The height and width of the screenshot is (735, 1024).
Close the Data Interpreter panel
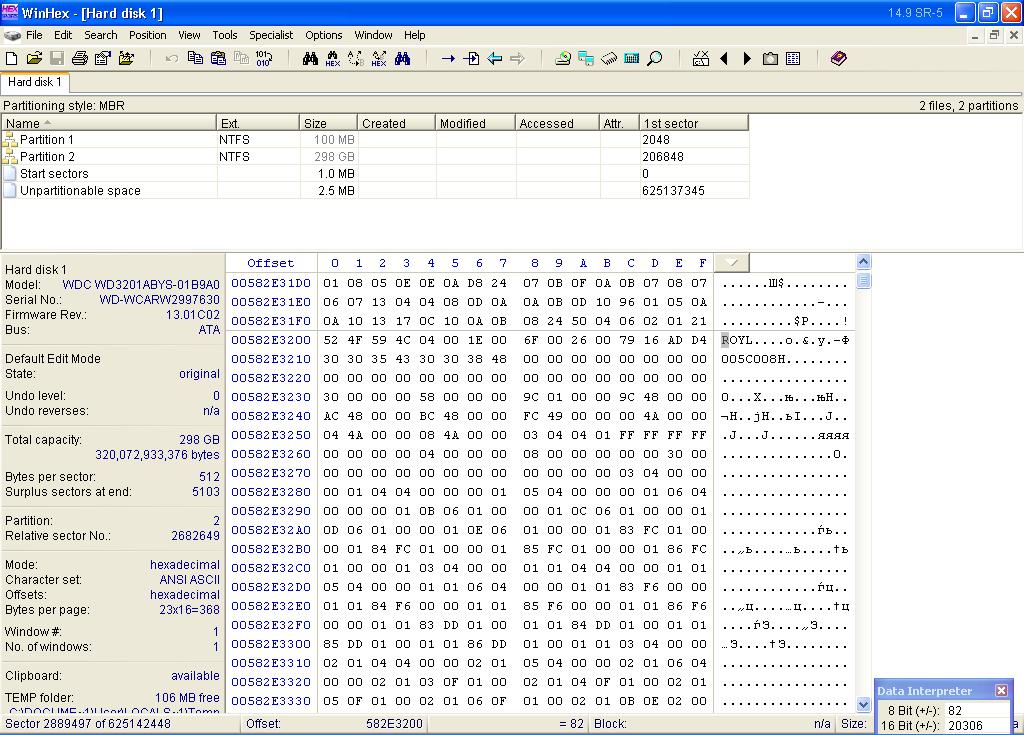click(1001, 691)
